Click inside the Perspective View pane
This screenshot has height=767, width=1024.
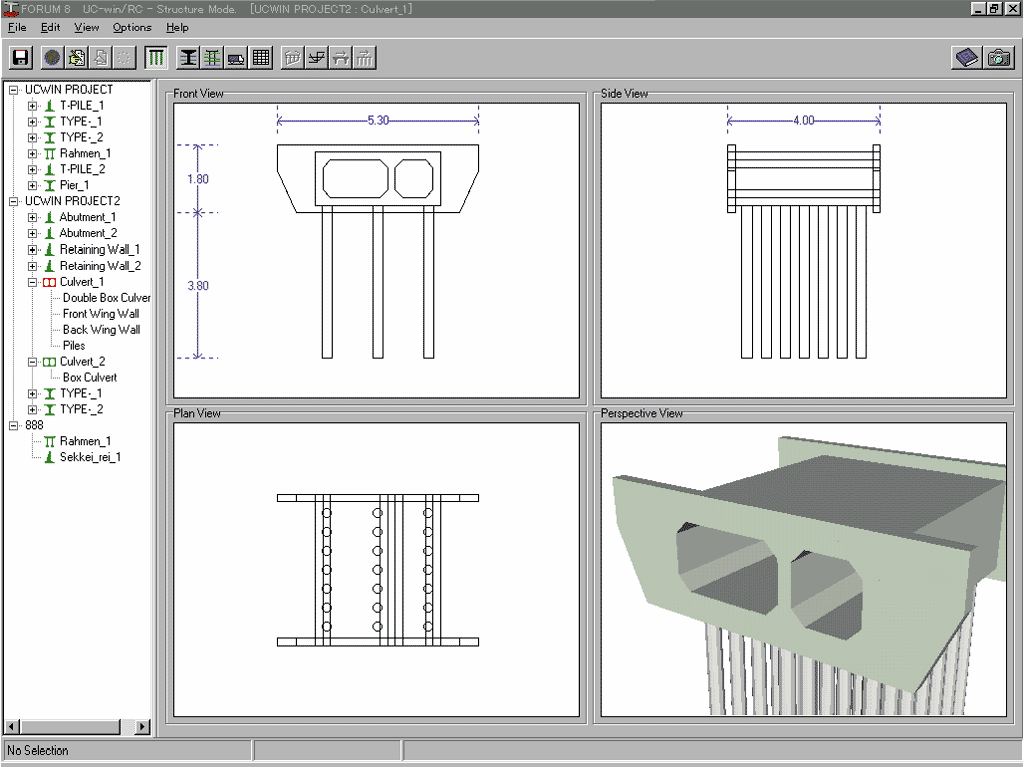click(800, 570)
